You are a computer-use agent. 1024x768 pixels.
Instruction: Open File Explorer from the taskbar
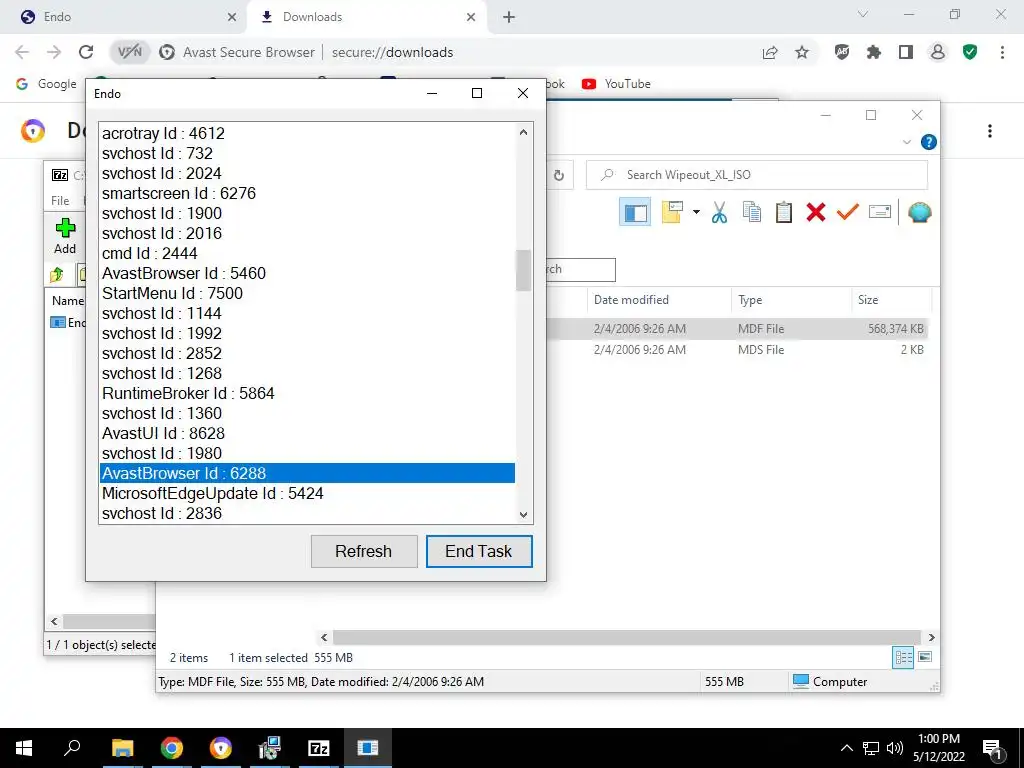tap(122, 748)
